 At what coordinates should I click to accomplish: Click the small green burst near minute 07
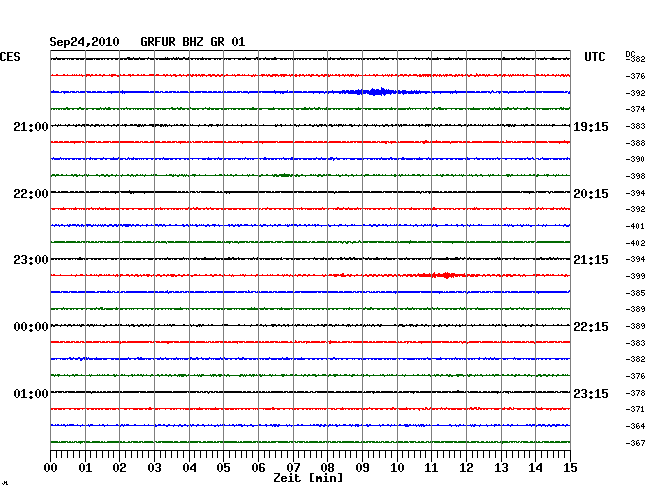(x=284, y=175)
